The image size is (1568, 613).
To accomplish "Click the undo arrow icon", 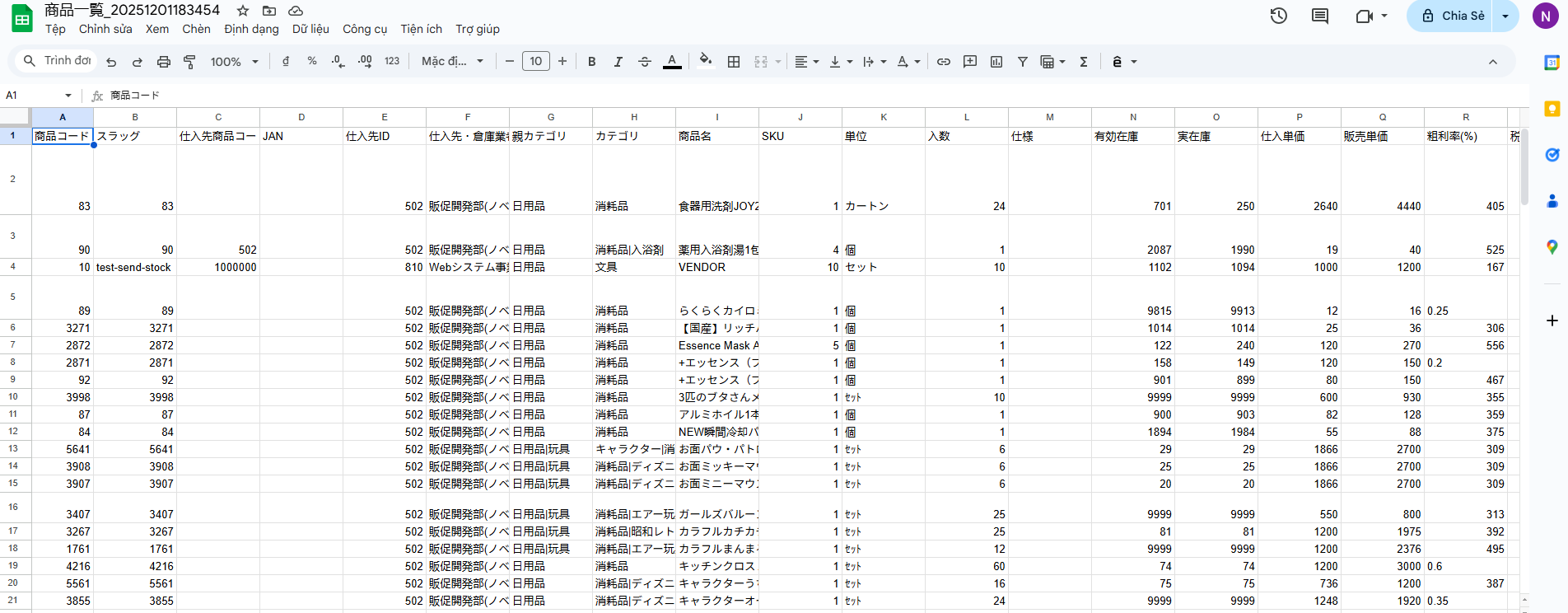I will click(x=111, y=62).
